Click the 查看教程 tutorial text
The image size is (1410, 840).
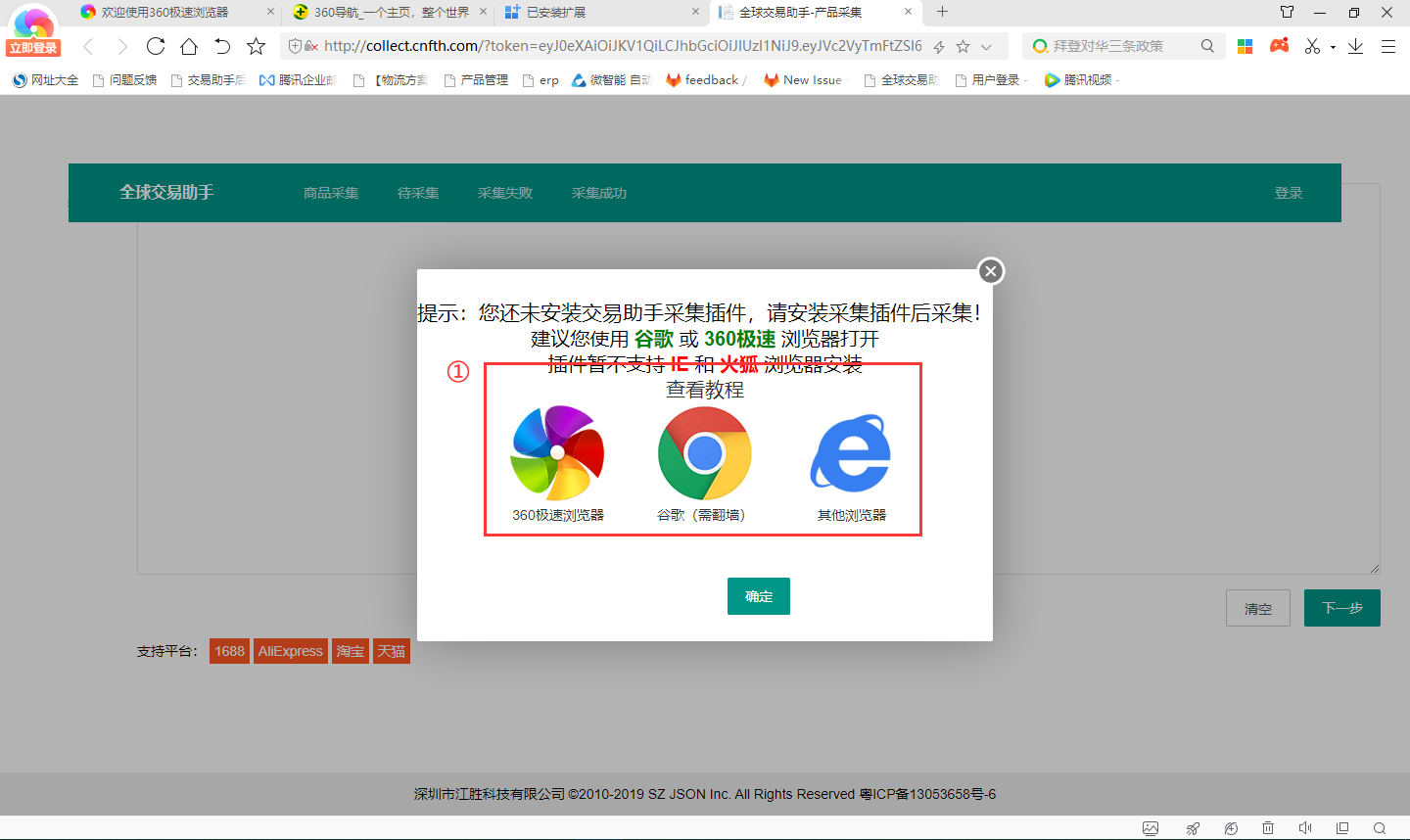pos(705,390)
